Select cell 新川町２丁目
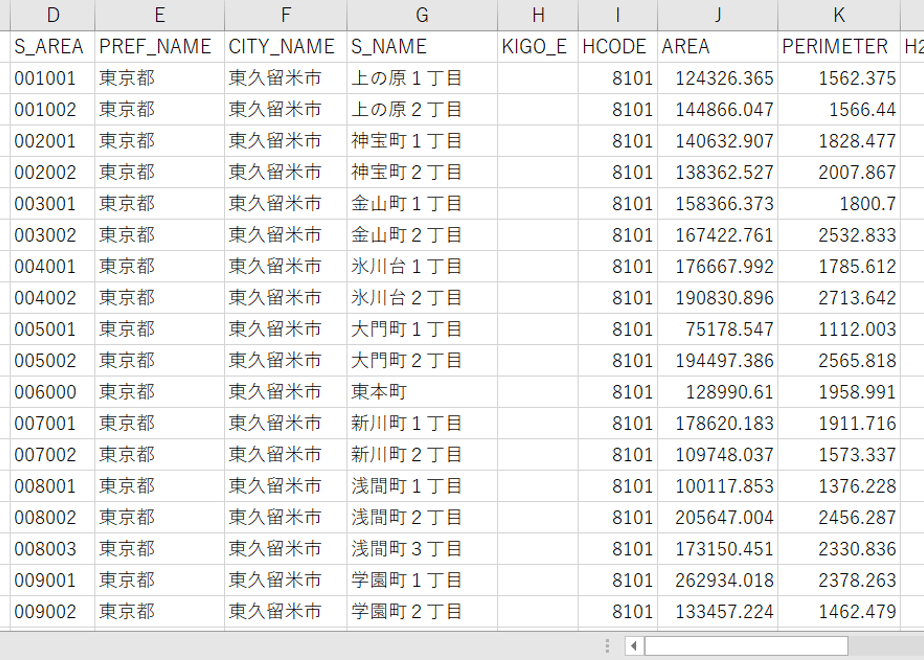 [x=422, y=454]
